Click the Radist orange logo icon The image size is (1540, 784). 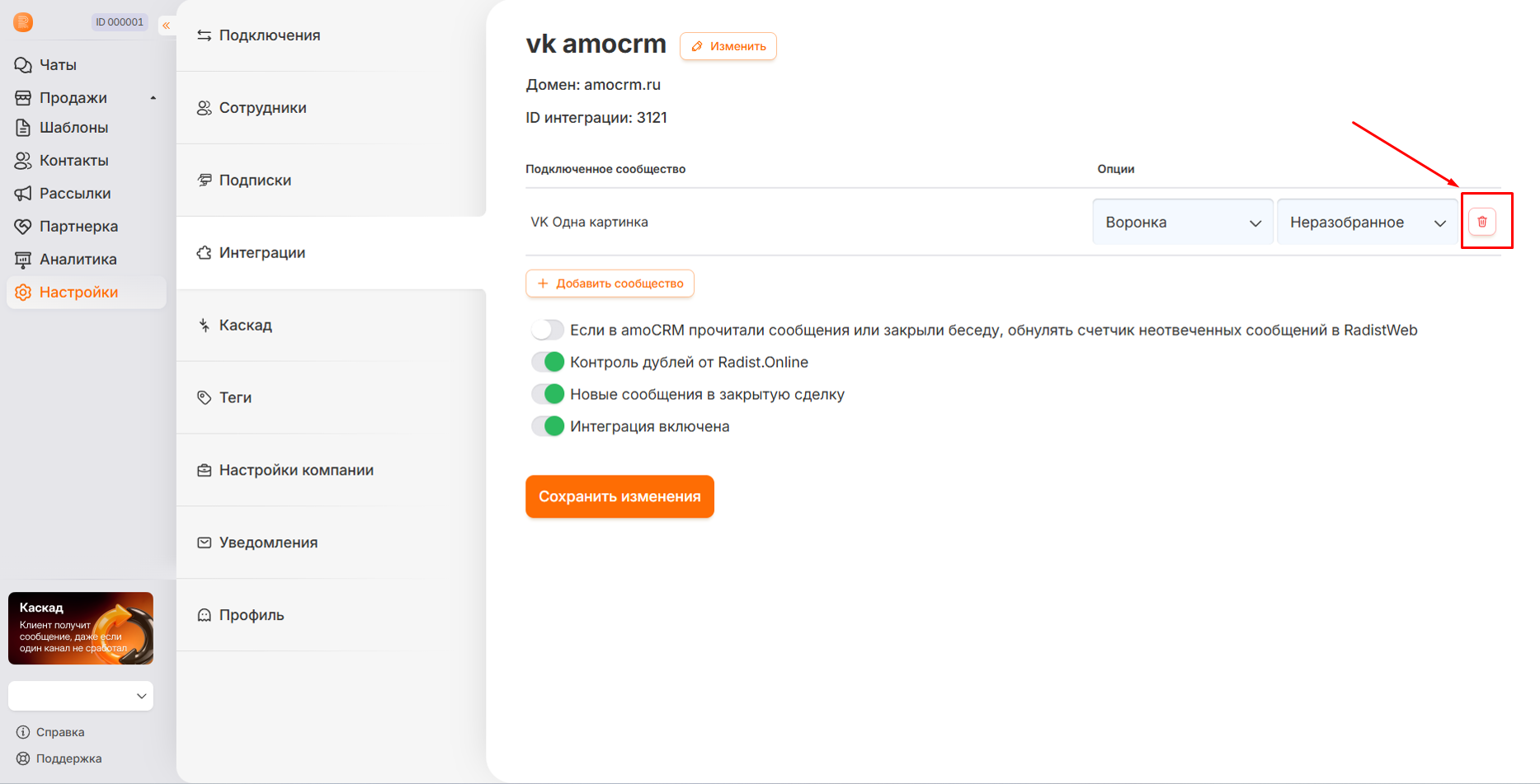pos(23,22)
